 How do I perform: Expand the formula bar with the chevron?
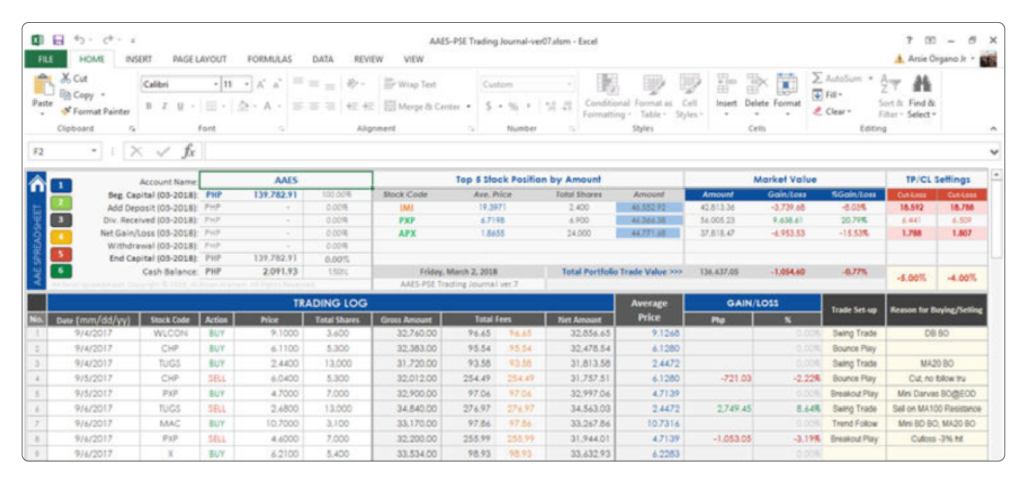[993, 152]
